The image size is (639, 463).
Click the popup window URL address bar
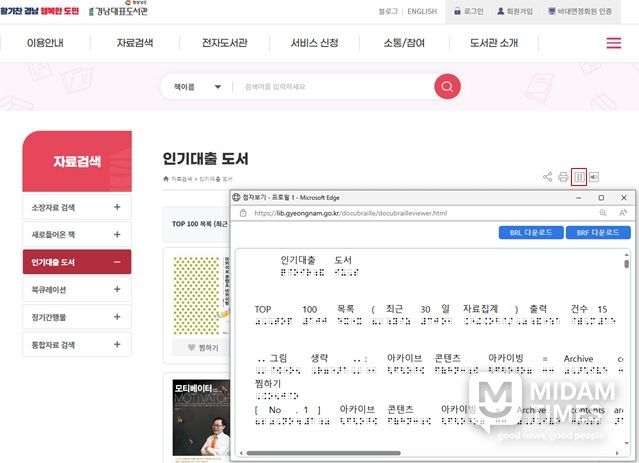(350, 213)
